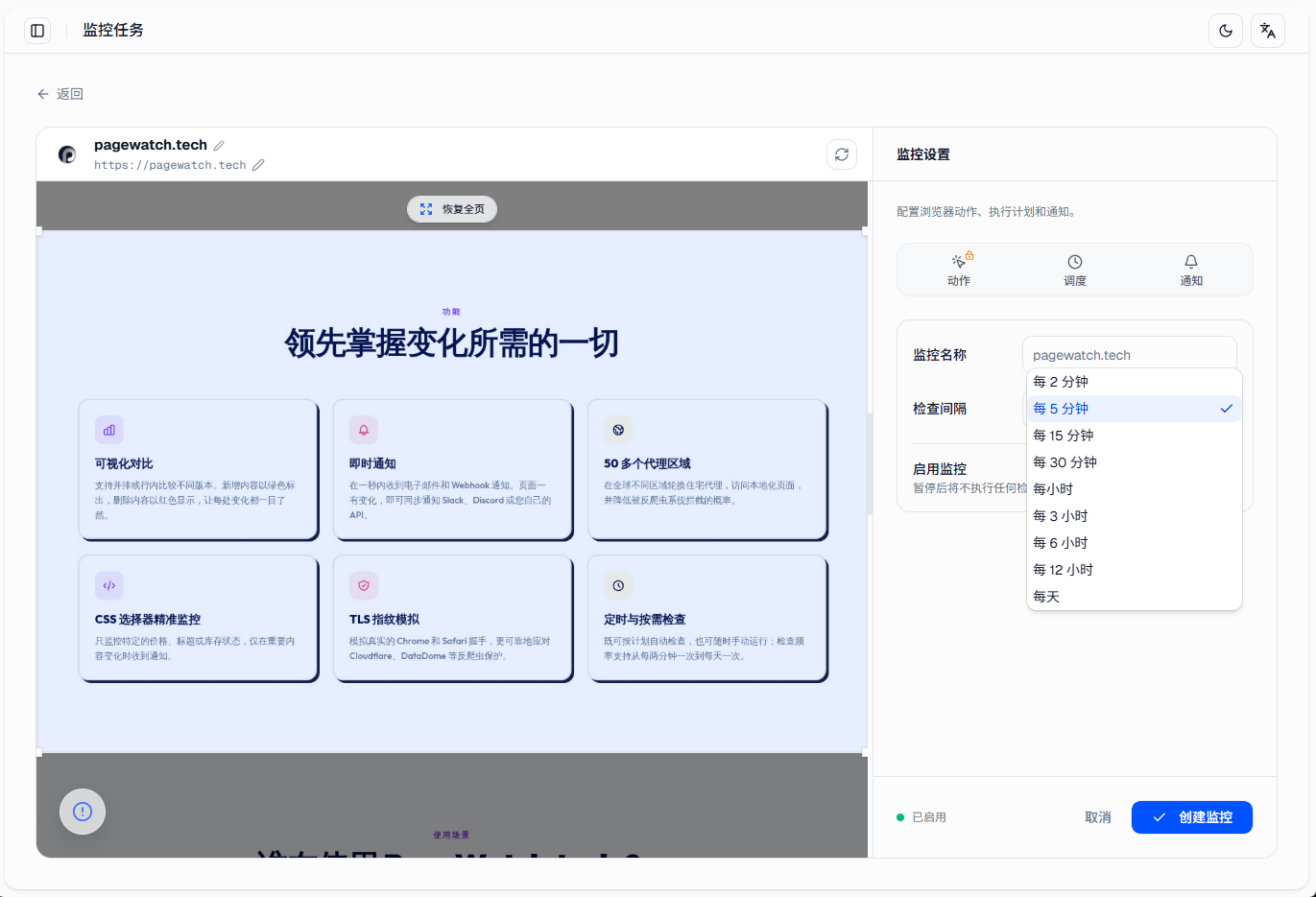Select 每小时 interval option
Image resolution: width=1316 pixels, height=897 pixels.
1135,489
